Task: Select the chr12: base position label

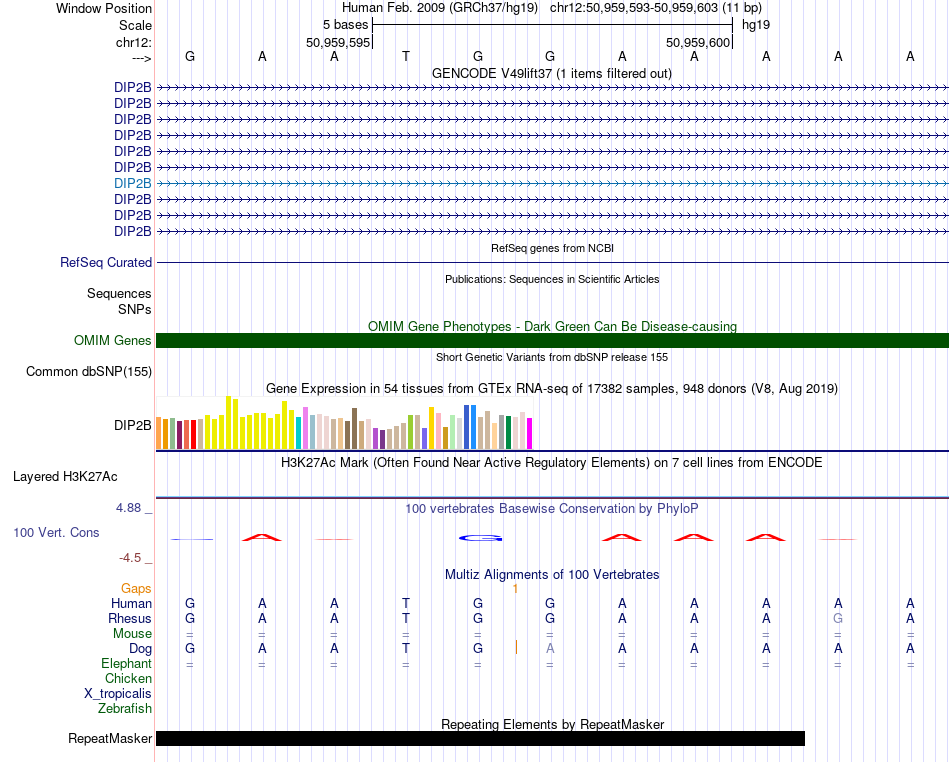Action: click(133, 42)
